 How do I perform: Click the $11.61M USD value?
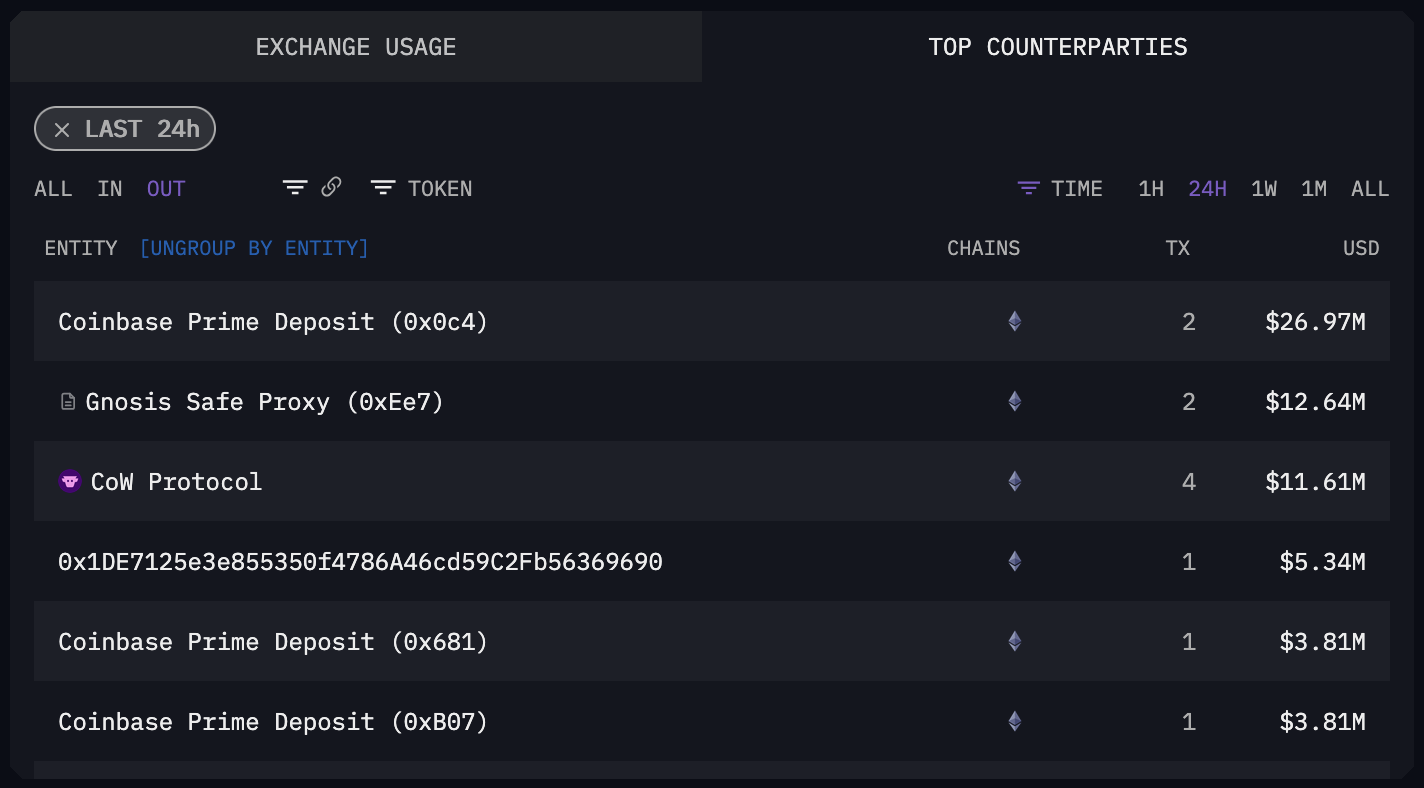(x=1315, y=482)
